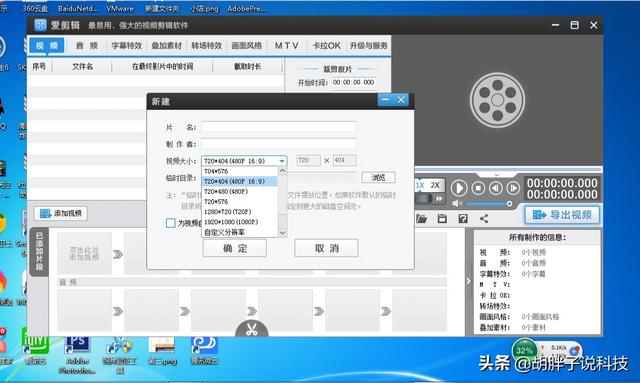Viewport: 640px width, 383px height.
Task: Cancel the dialog with 取消
Action: point(327,248)
